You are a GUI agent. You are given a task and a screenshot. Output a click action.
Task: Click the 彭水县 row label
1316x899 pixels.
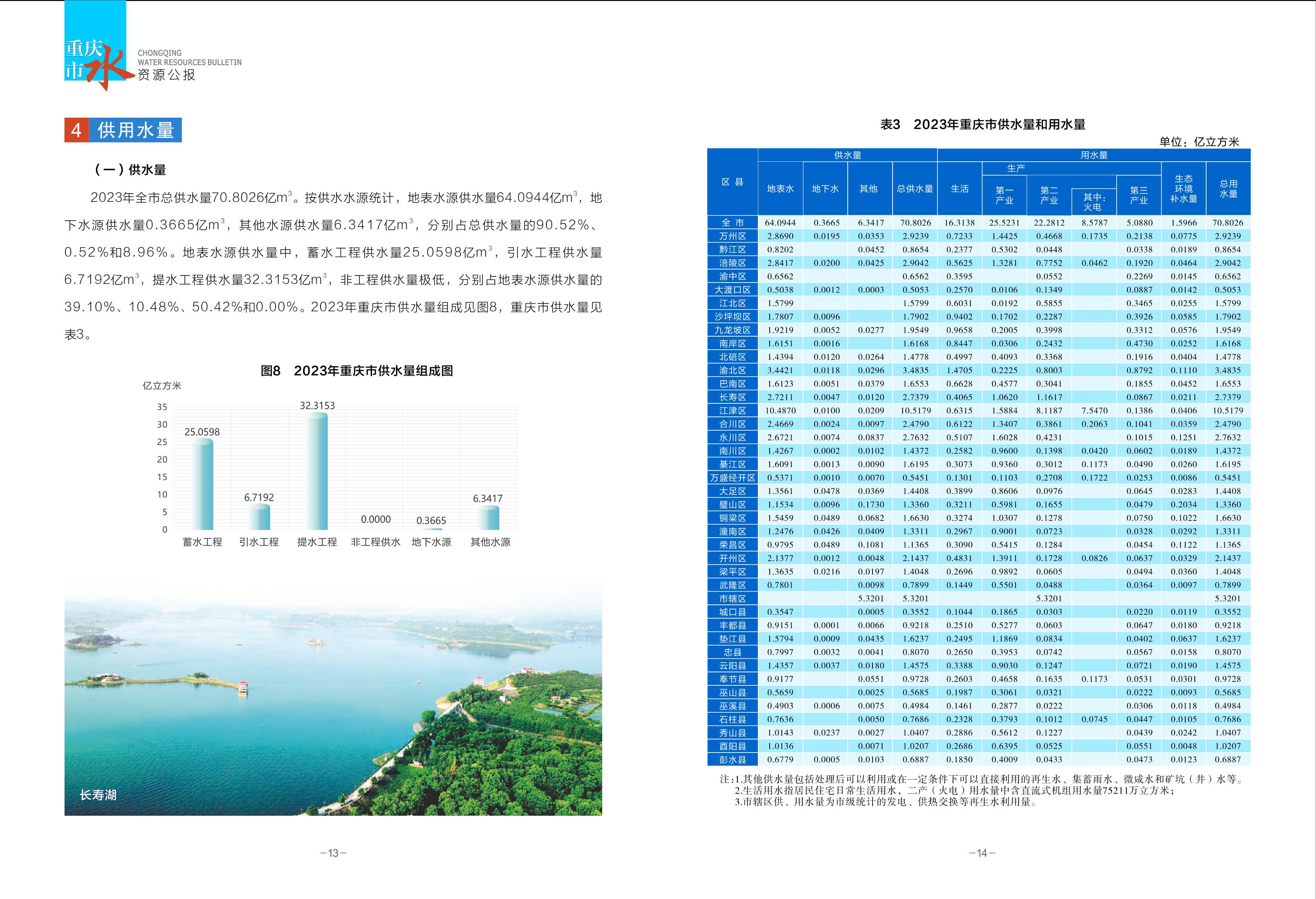tap(732, 760)
